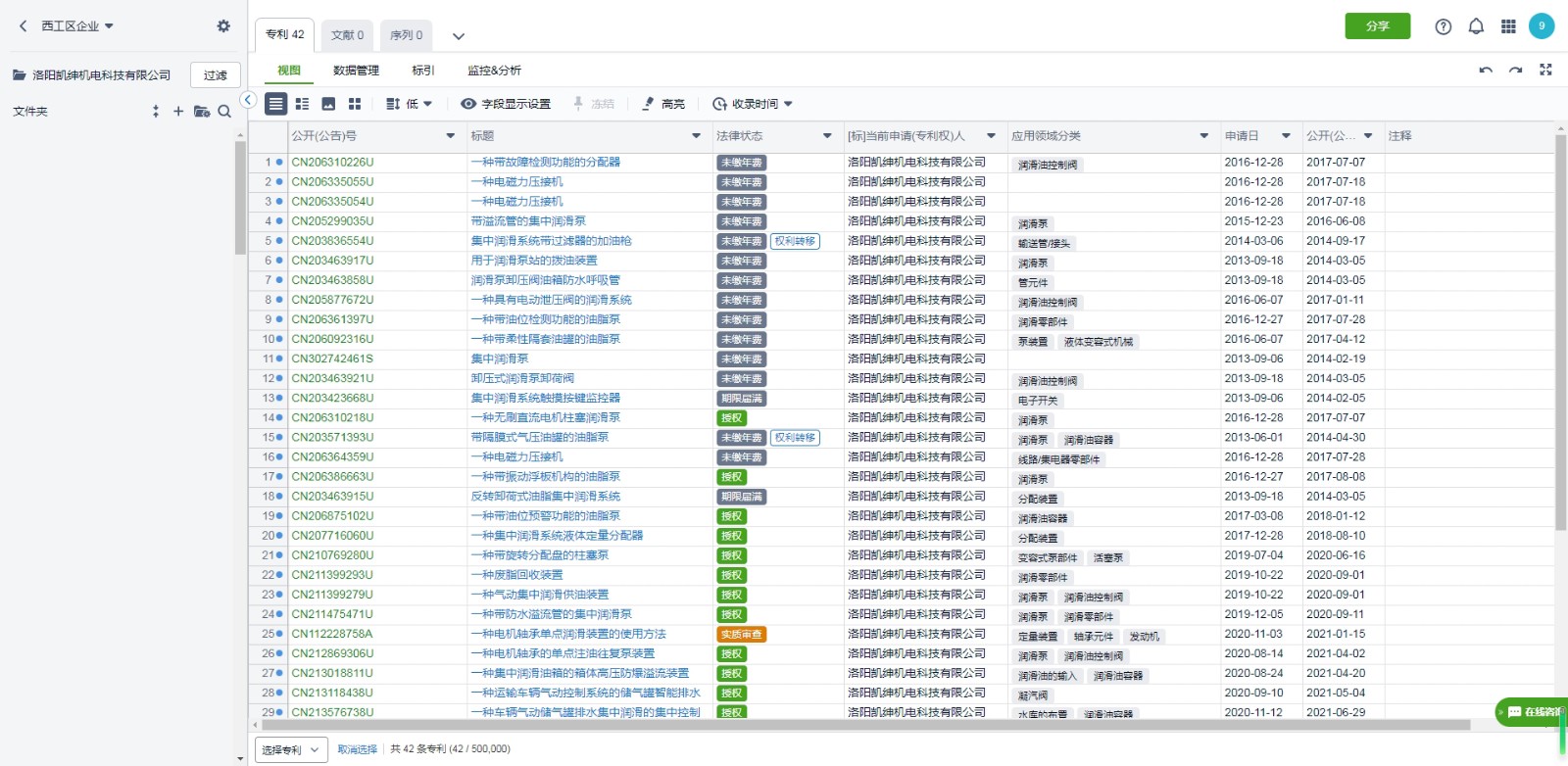The height and width of the screenshot is (766, 1568).
Task: Open the help question mark icon
Action: tap(1444, 26)
